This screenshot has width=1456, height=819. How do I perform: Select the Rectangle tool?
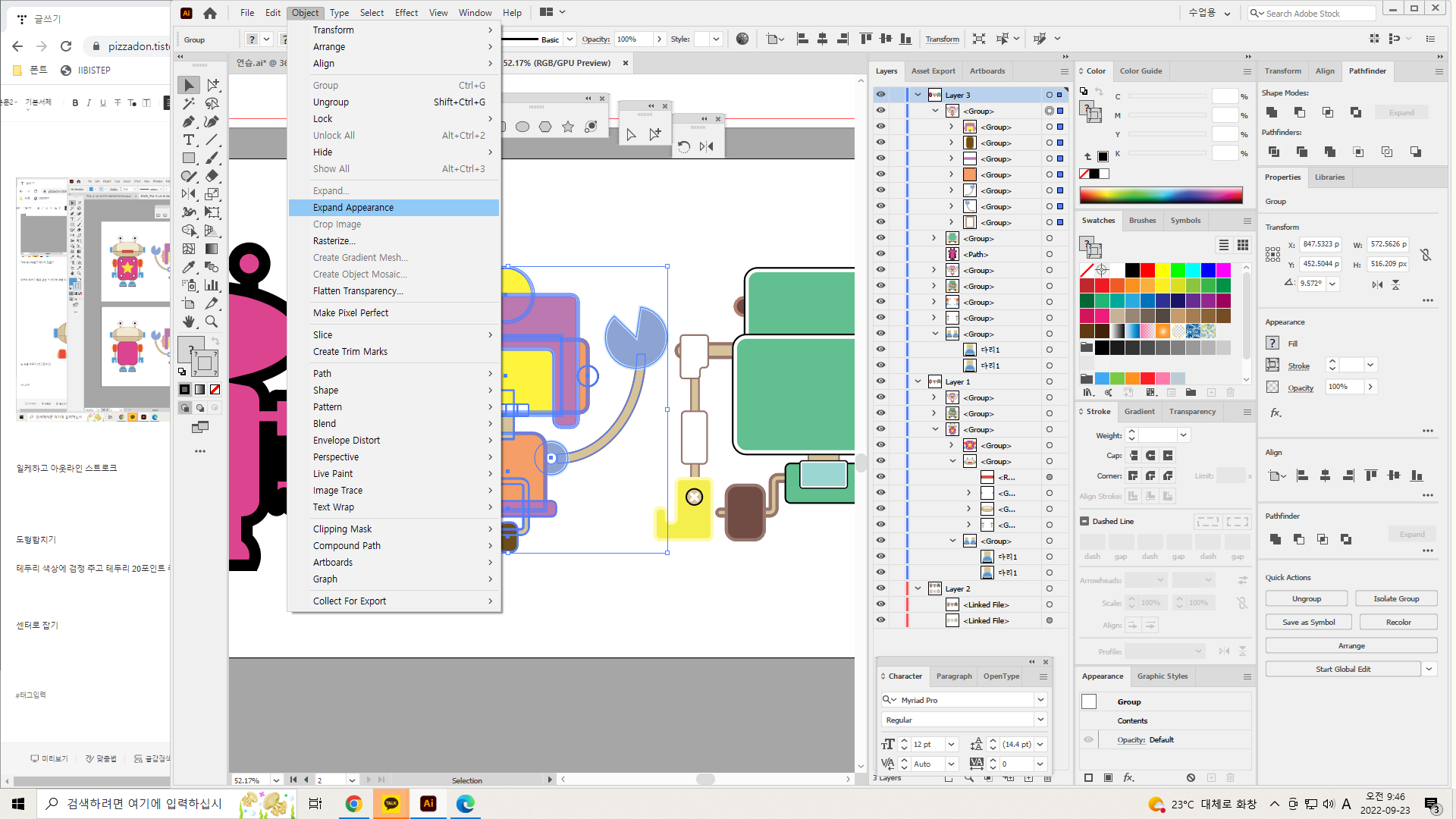point(189,158)
